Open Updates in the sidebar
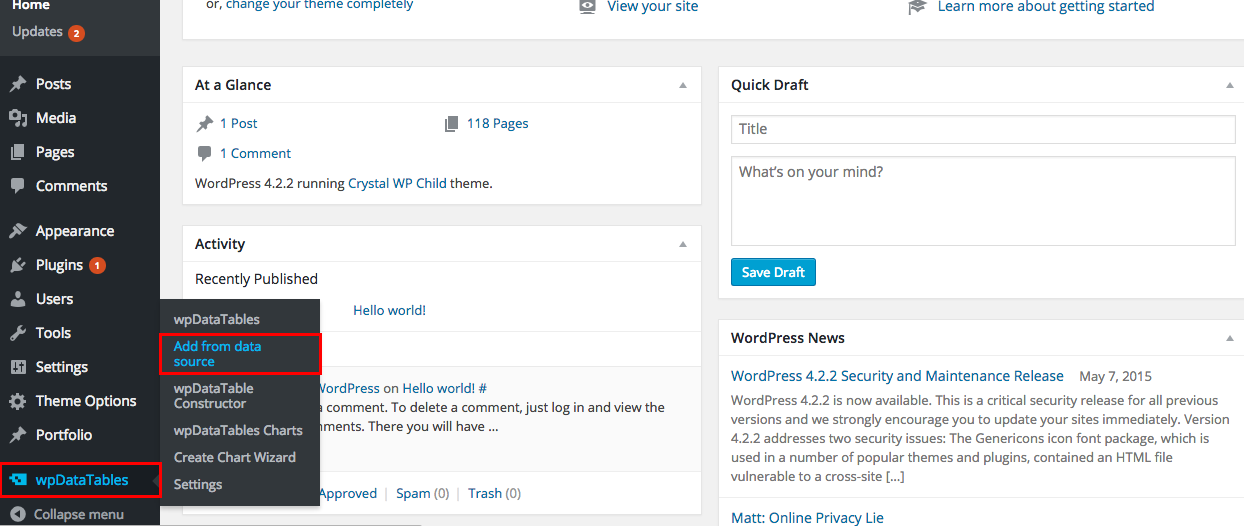The width and height of the screenshot is (1244, 526). [x=37, y=32]
